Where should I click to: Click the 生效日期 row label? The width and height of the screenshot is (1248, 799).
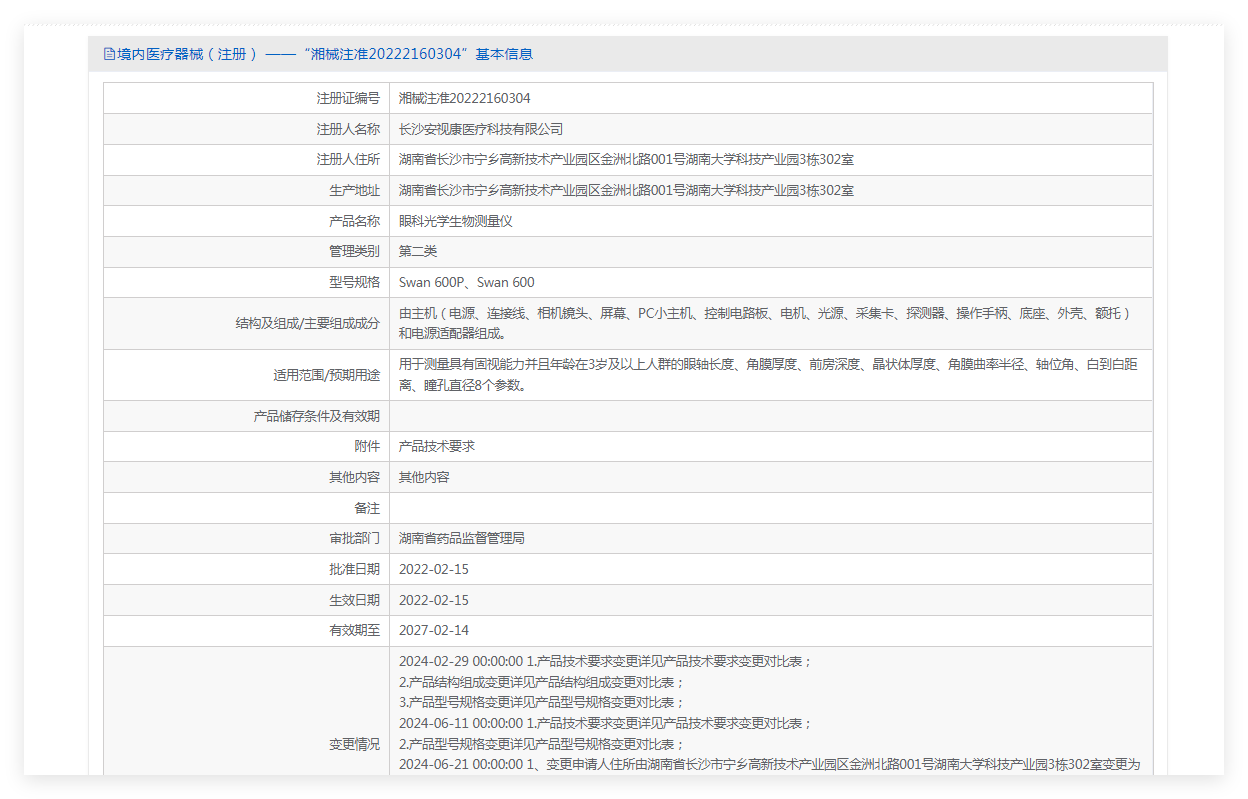[x=354, y=600]
